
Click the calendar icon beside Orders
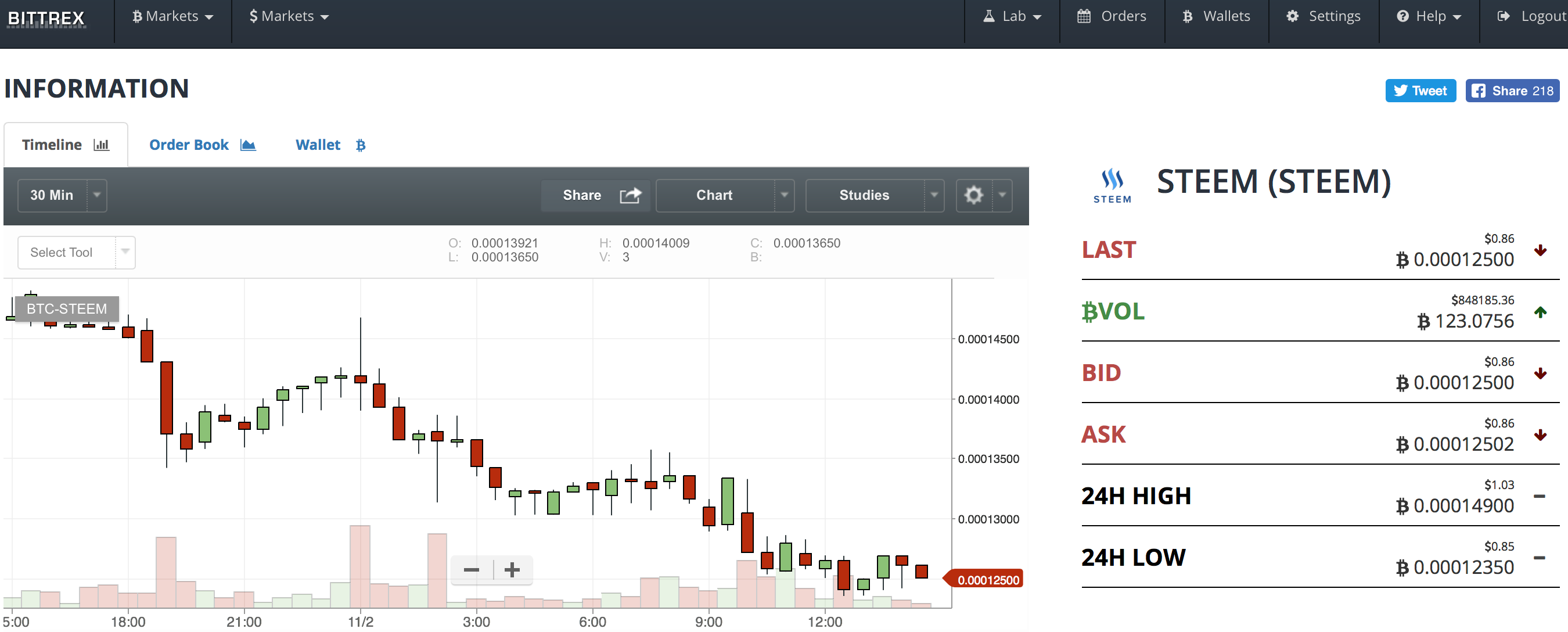pos(1084,16)
